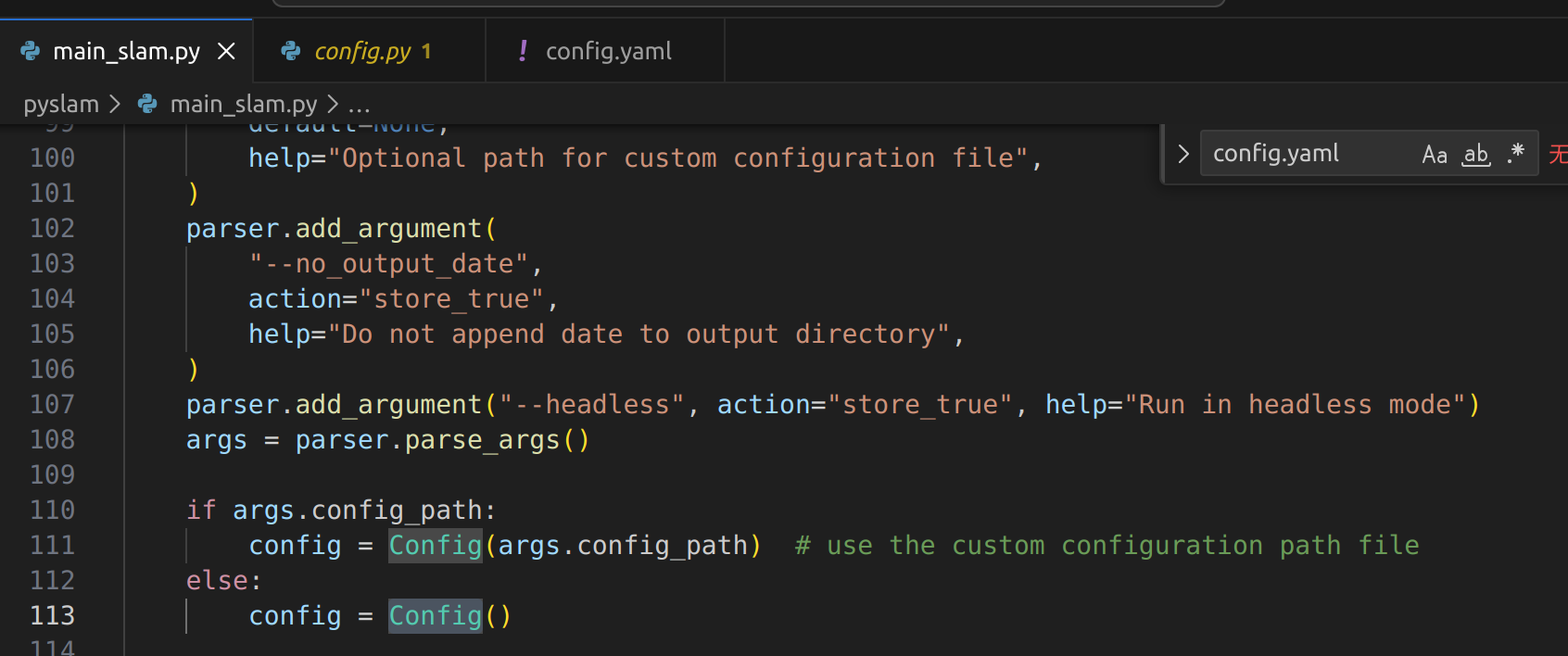Click the Python file icon in breadcrumb
The height and width of the screenshot is (656, 1568).
click(147, 104)
